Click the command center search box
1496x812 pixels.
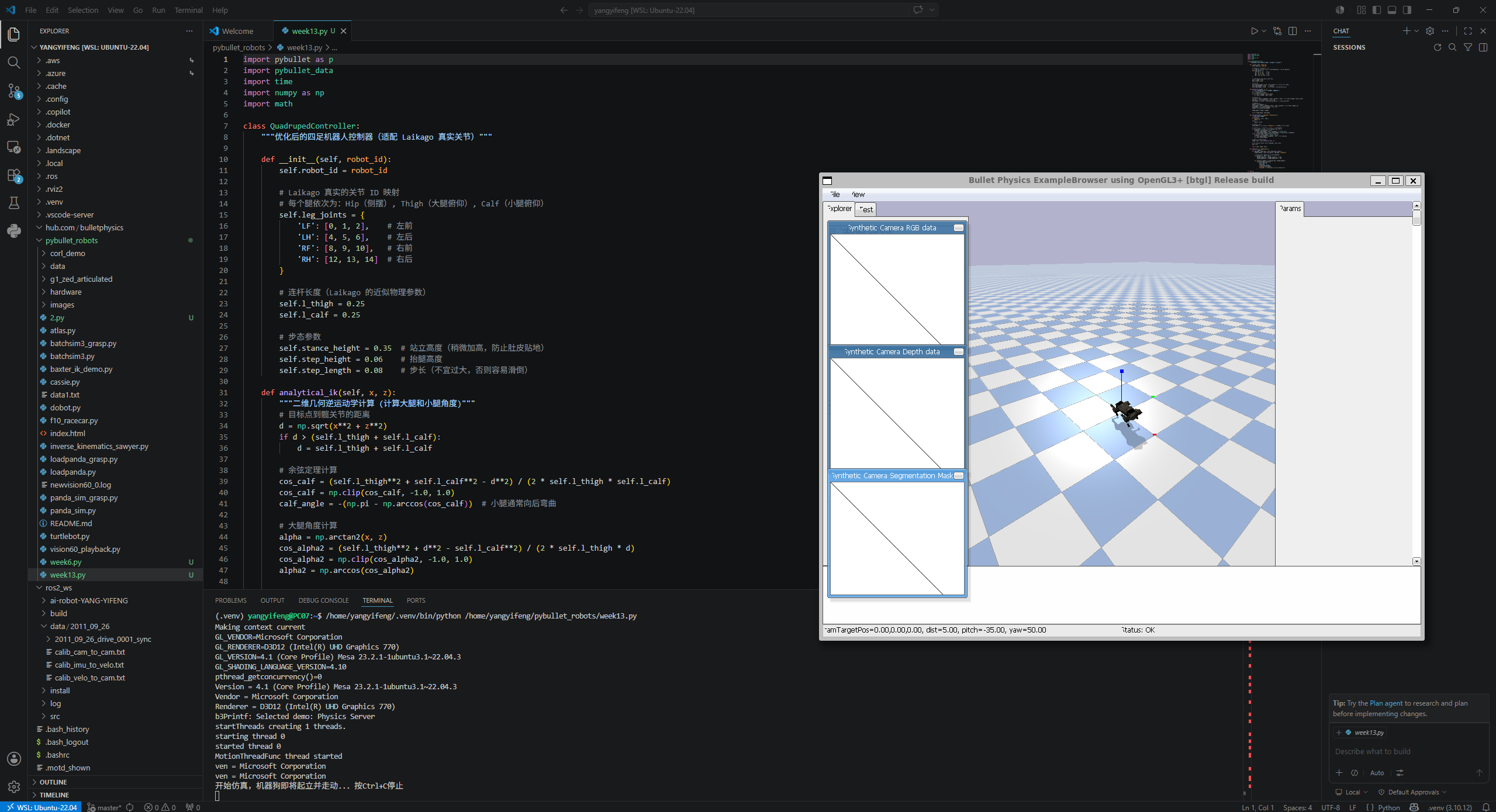click(x=763, y=10)
